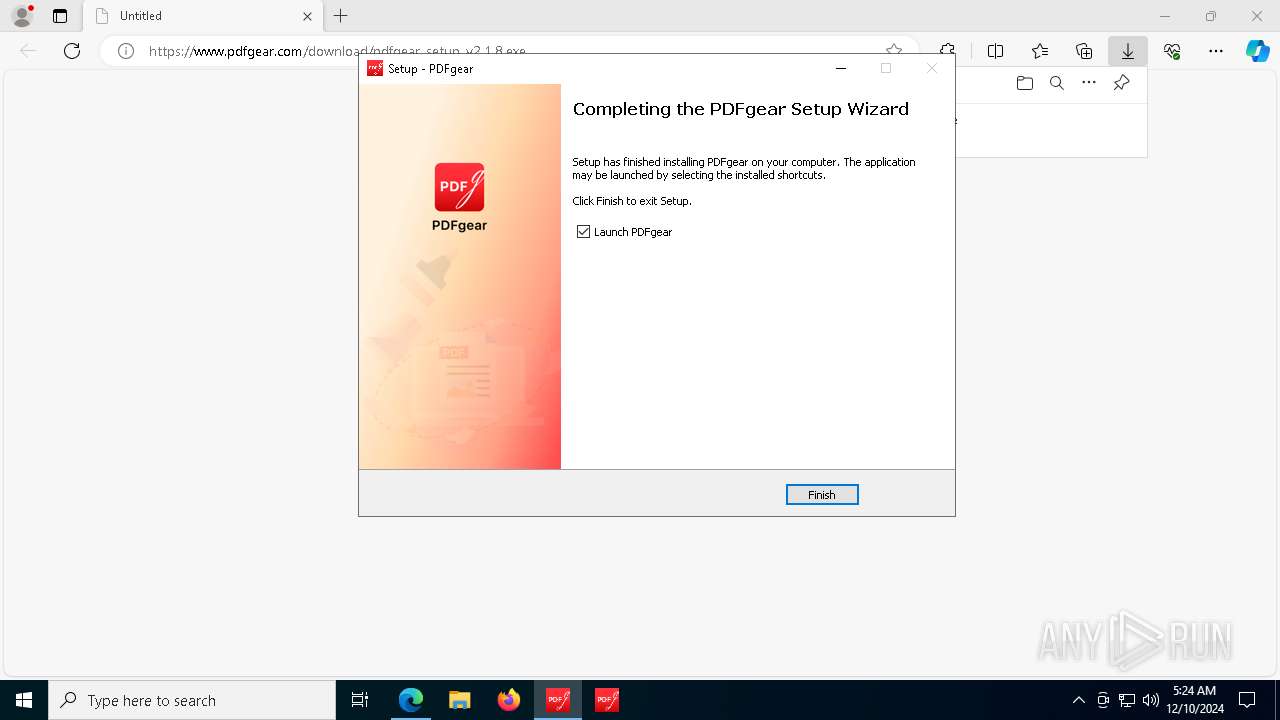Open downloads folder from Downloads panel

(x=1025, y=83)
